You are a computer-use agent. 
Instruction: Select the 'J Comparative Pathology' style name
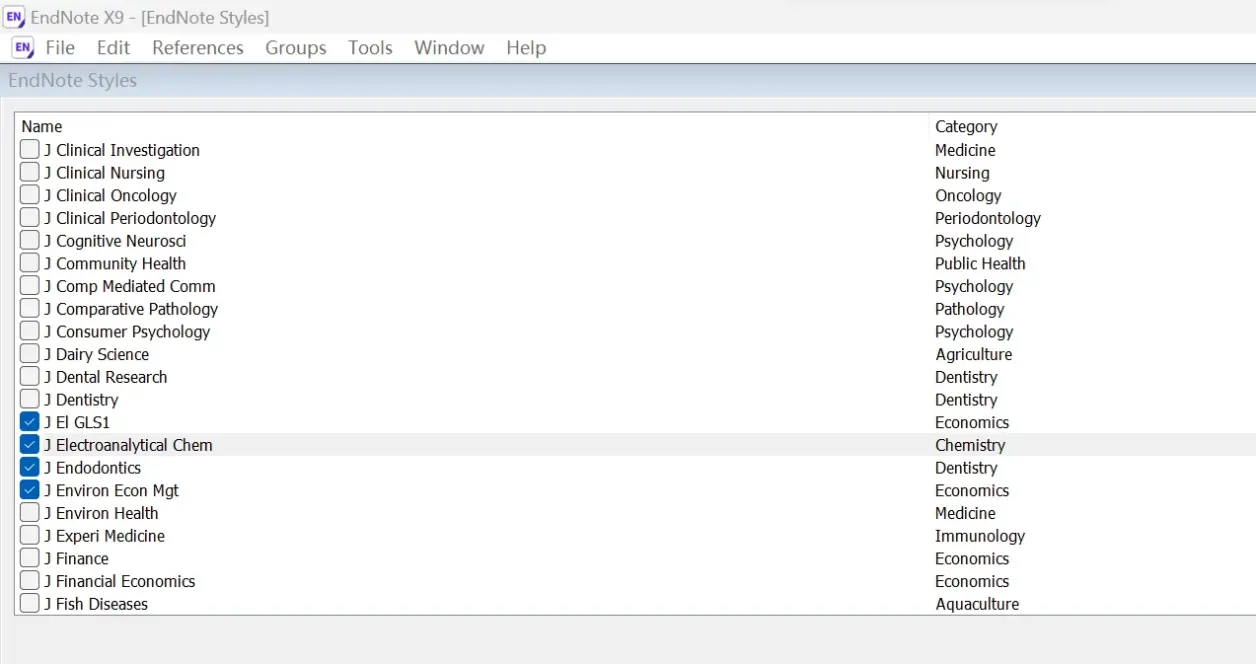point(131,309)
